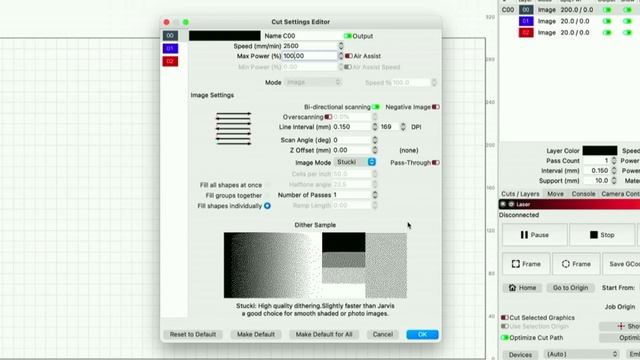This screenshot has width=640, height=360.
Task: Select blue layer 01 in the editor sidebar
Action: click(x=170, y=49)
